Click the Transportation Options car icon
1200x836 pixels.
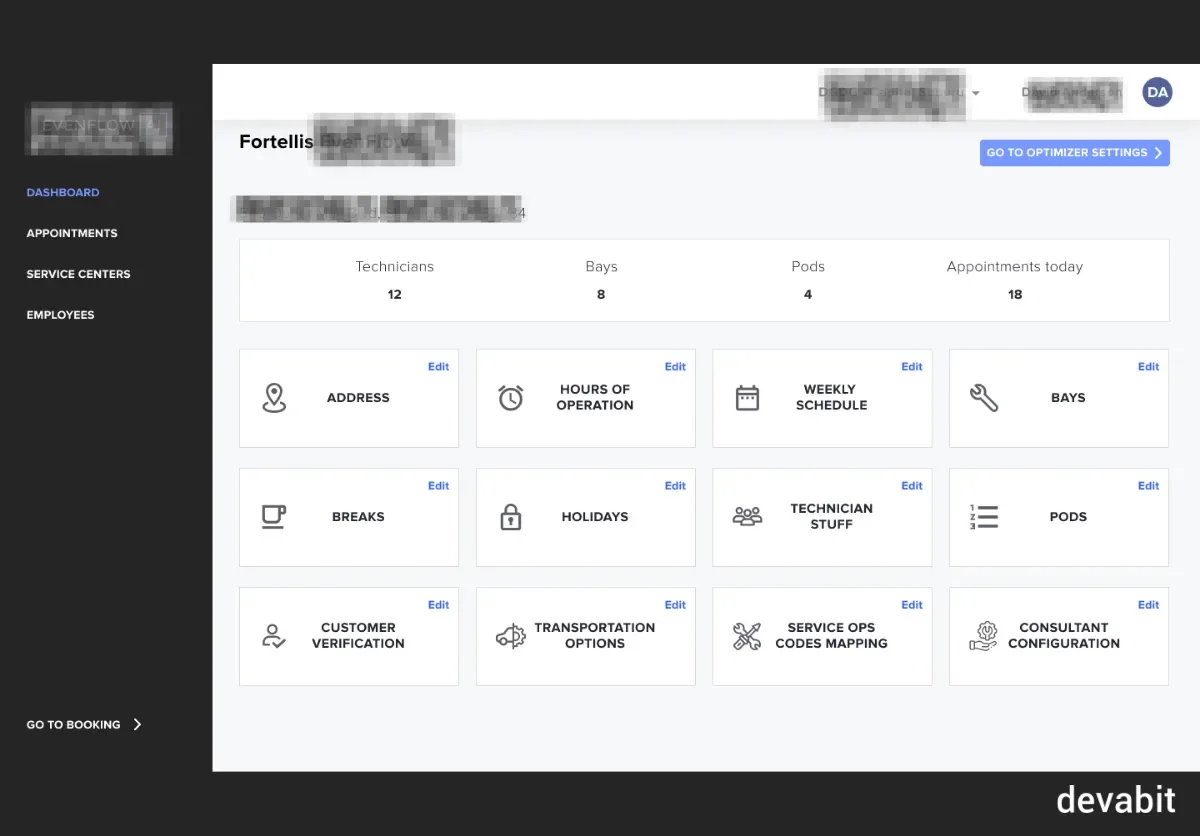[x=511, y=636]
